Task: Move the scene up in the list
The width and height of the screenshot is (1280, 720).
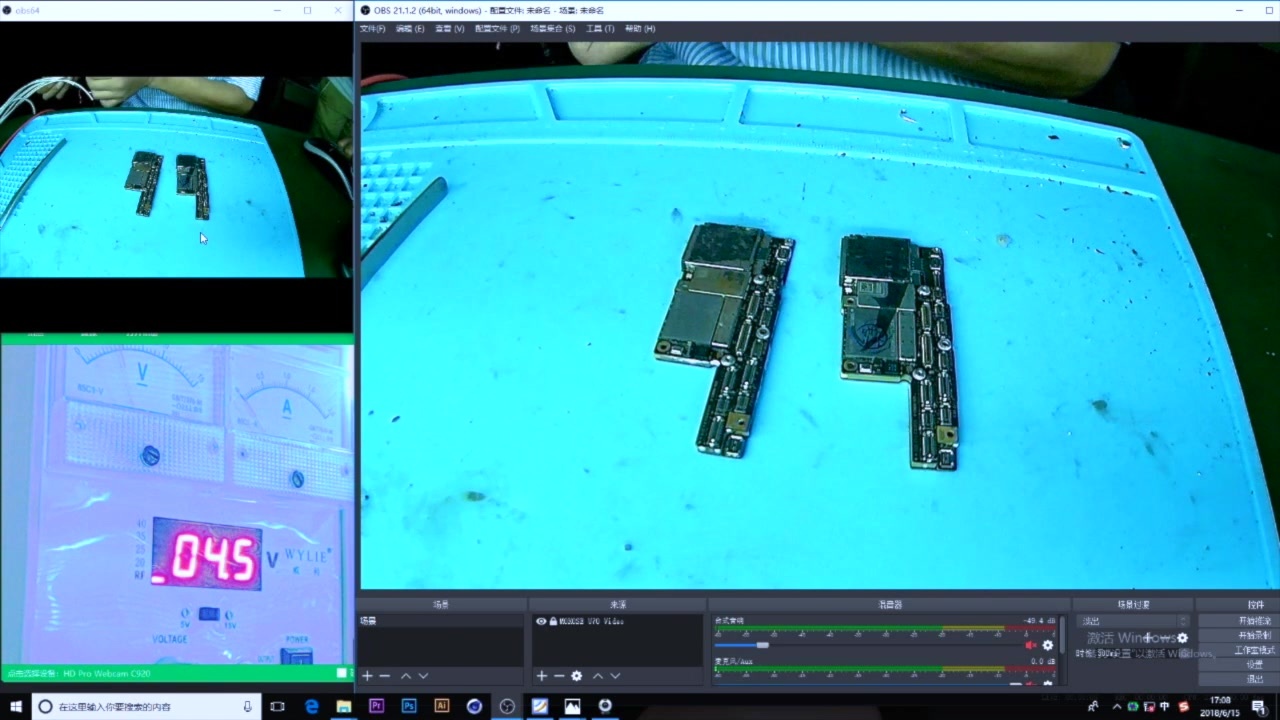Action: point(406,676)
